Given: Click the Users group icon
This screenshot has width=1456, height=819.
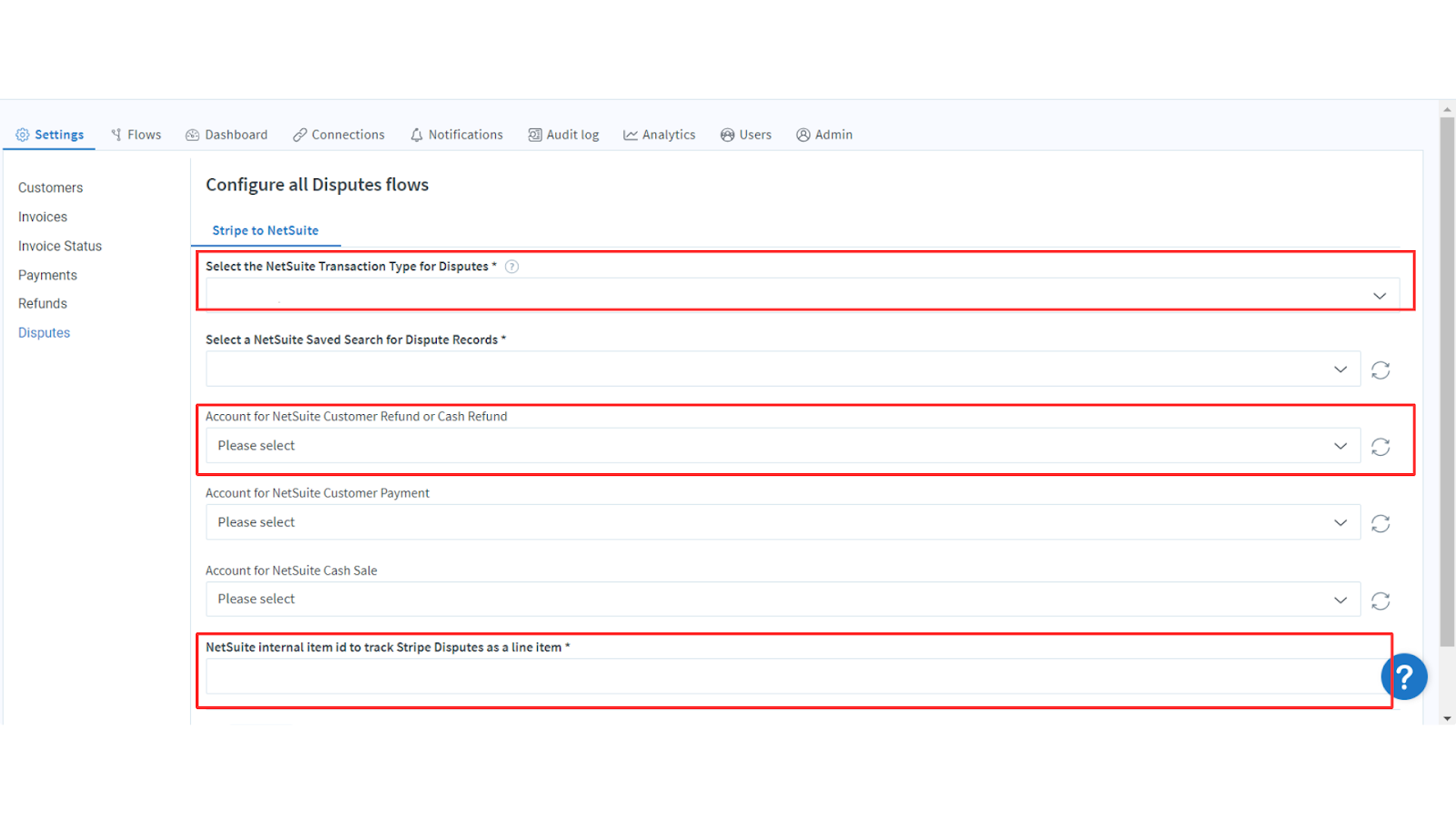Looking at the screenshot, I should pyautogui.click(x=727, y=135).
